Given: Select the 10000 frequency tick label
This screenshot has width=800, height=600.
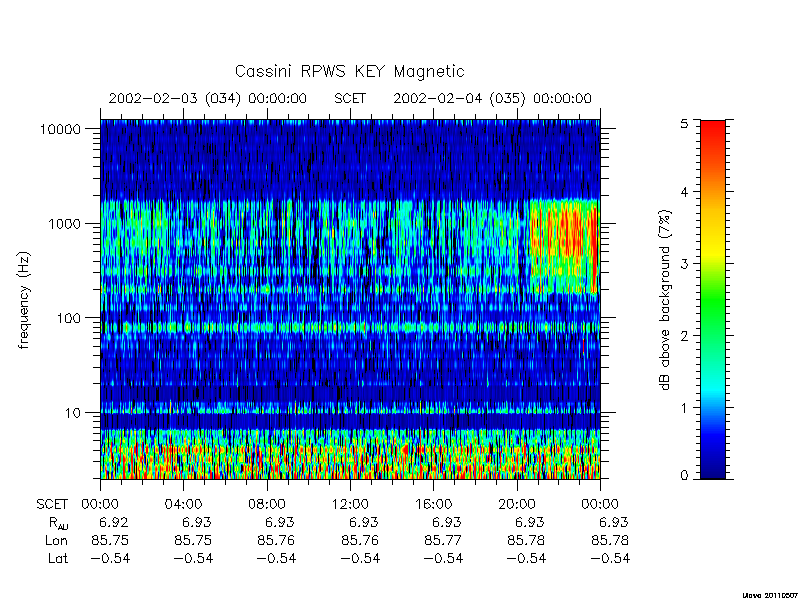Looking at the screenshot, I should coord(60,129).
